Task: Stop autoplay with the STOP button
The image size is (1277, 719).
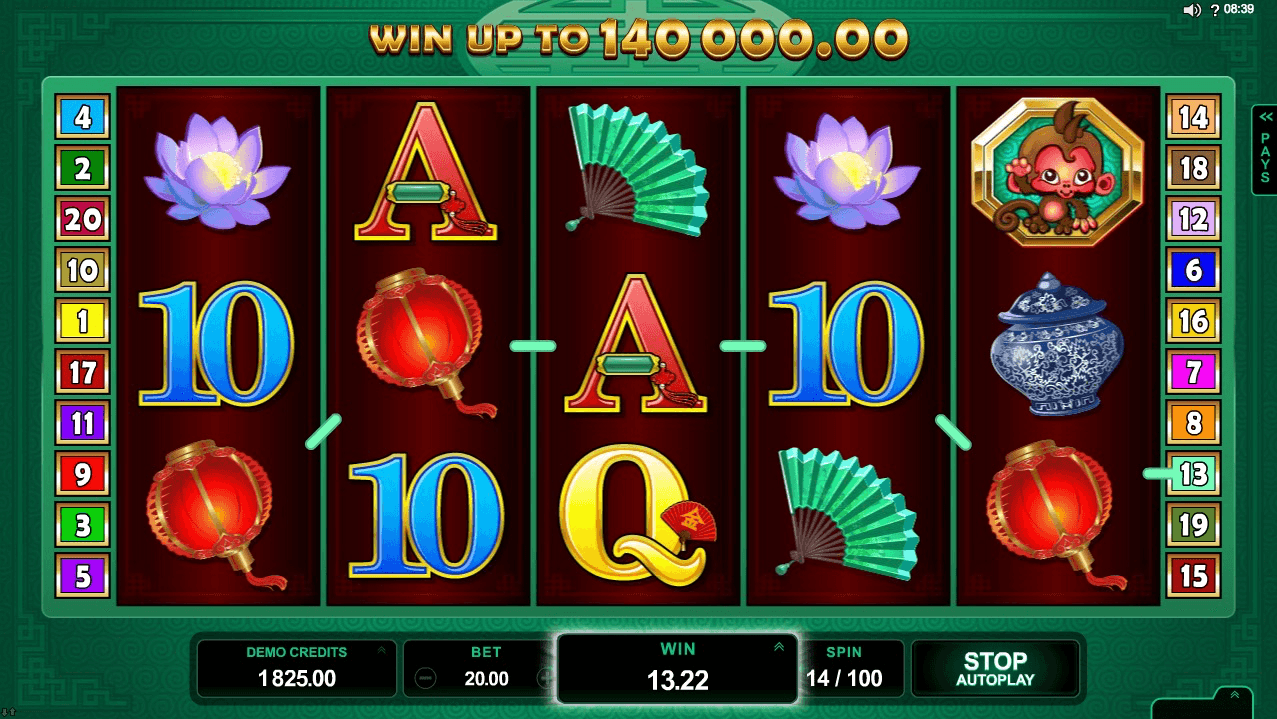Action: click(995, 669)
